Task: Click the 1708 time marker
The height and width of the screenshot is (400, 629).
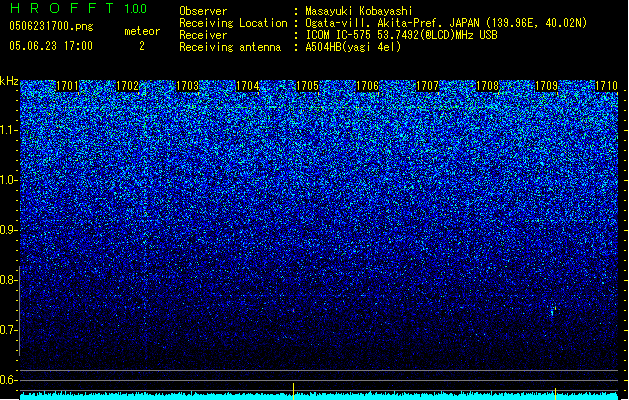Action: [487, 86]
